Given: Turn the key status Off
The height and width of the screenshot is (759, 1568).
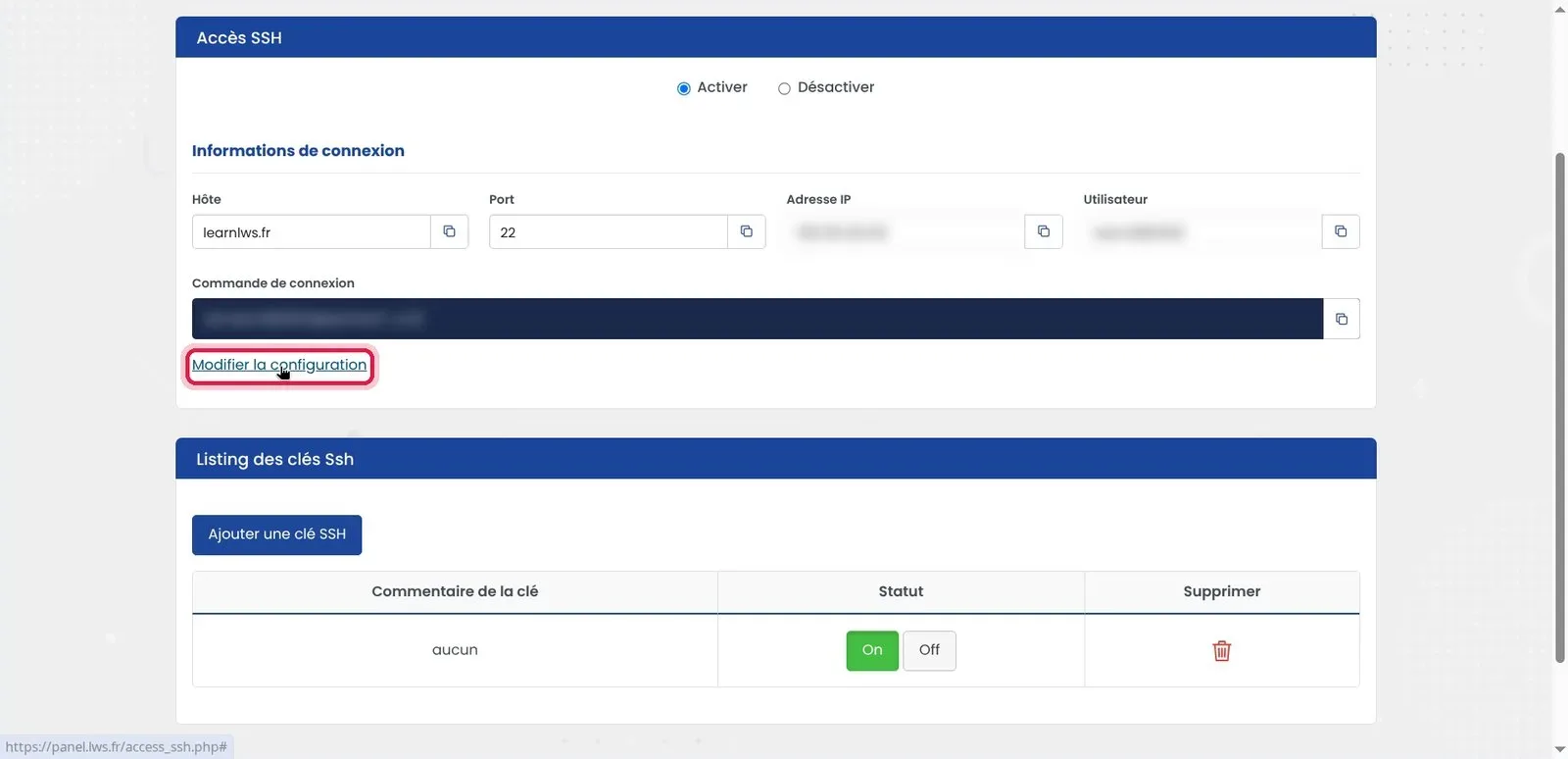Looking at the screenshot, I should pos(929,650).
